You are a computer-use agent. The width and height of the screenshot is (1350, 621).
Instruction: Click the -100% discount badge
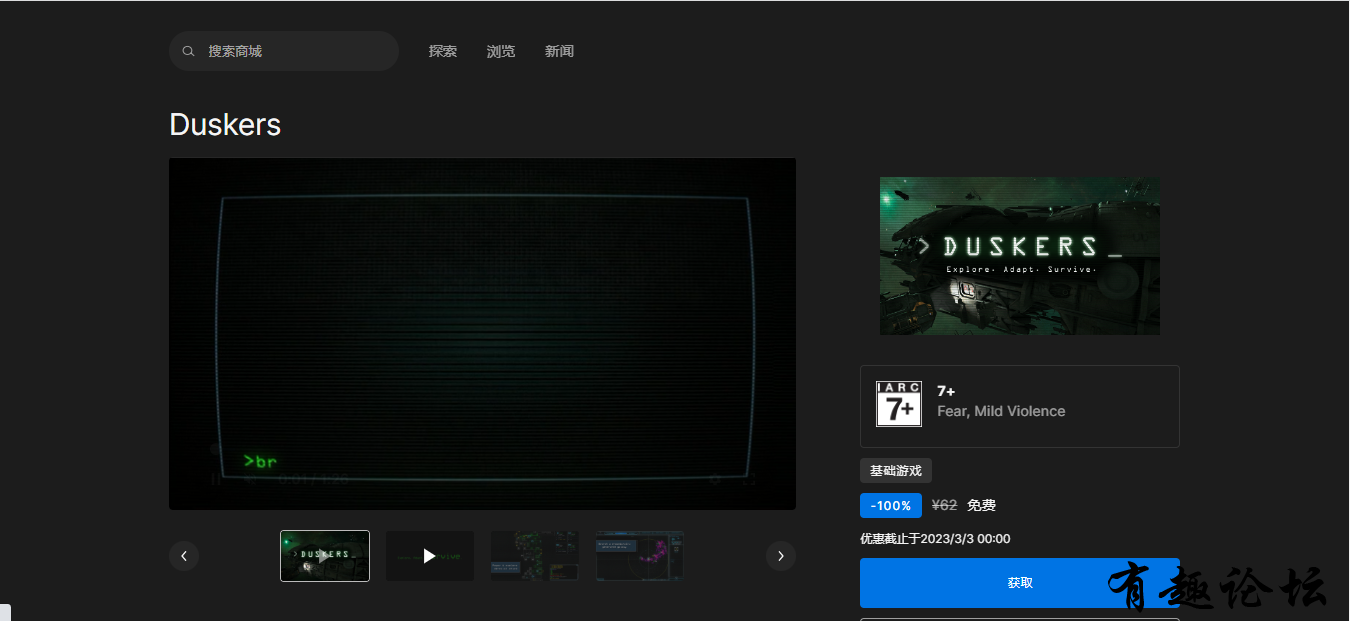pyautogui.click(x=891, y=505)
